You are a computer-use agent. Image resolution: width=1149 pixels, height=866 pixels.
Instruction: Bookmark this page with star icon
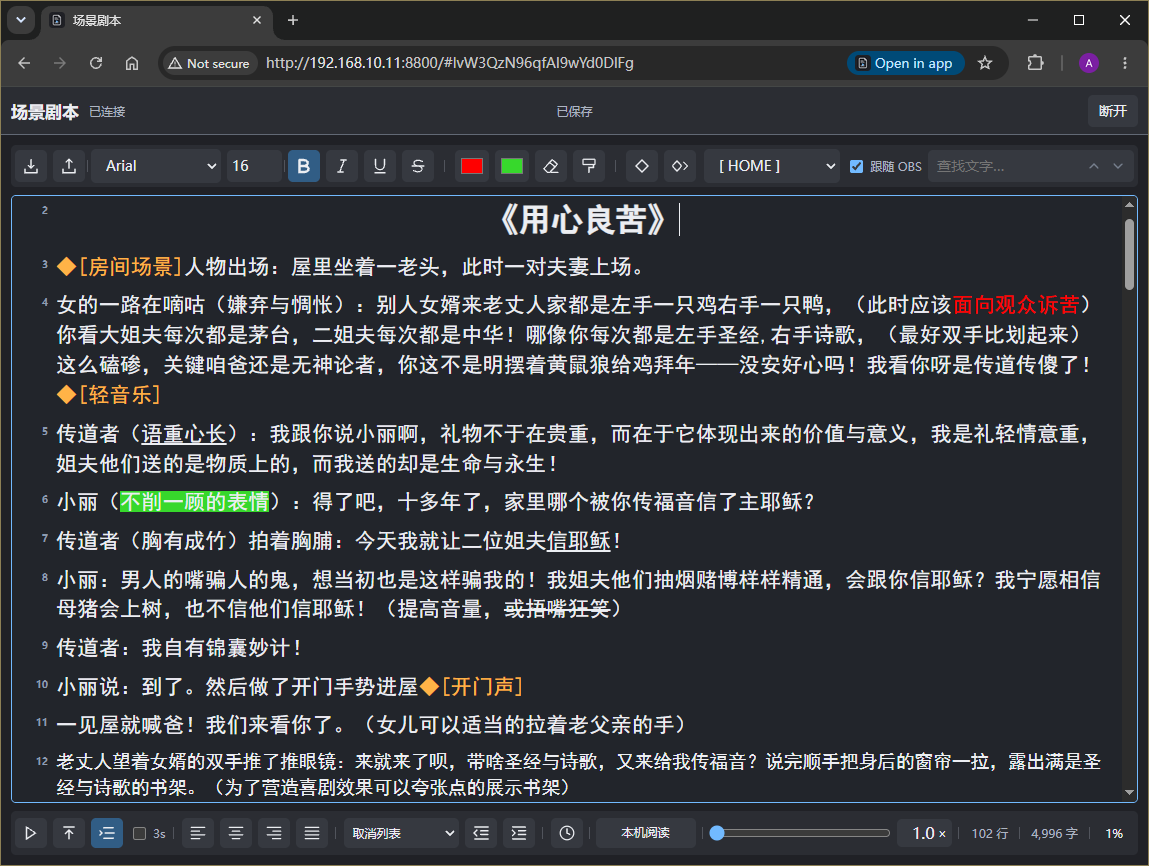click(985, 63)
